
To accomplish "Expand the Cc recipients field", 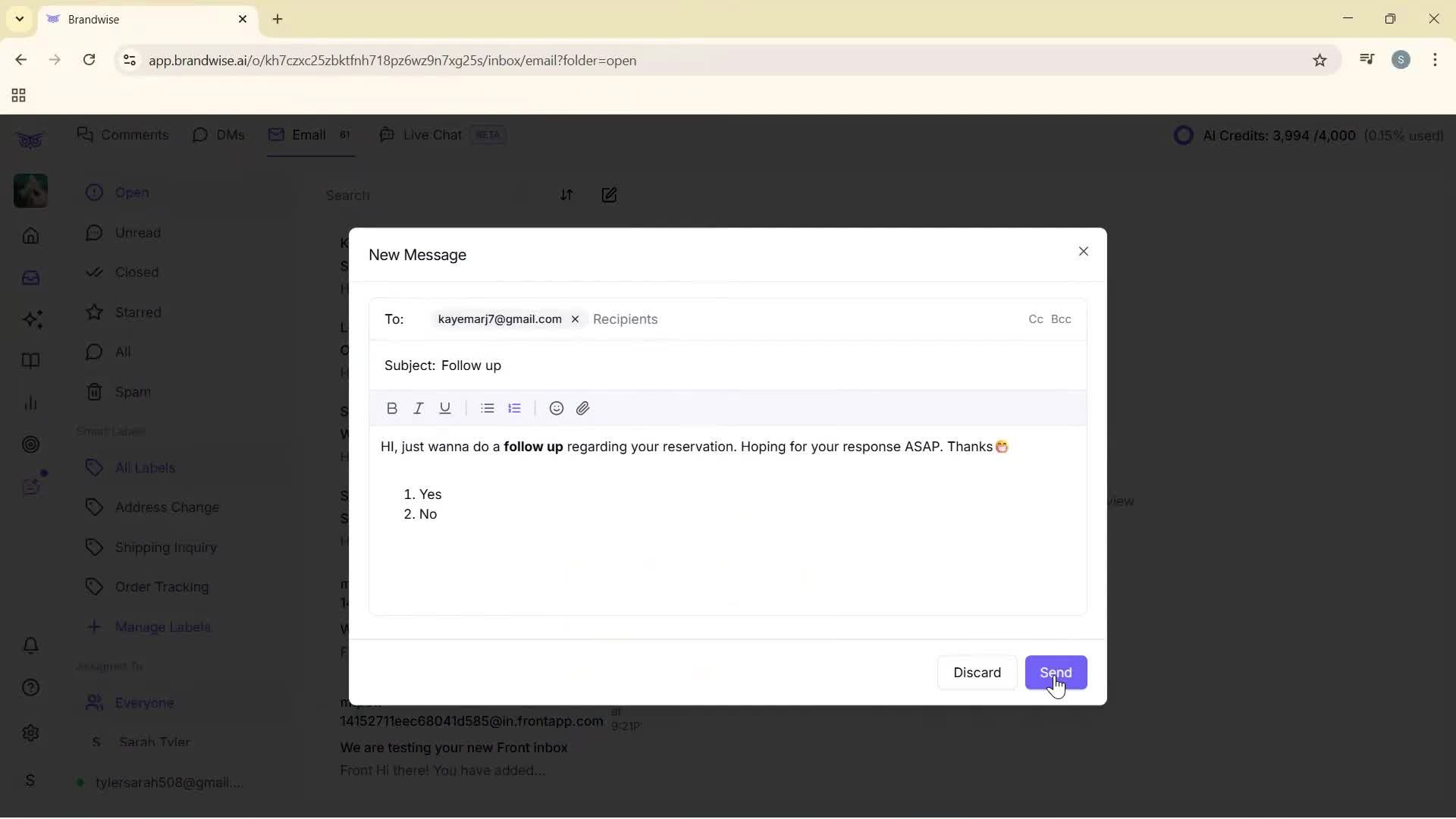I will click(x=1035, y=319).
